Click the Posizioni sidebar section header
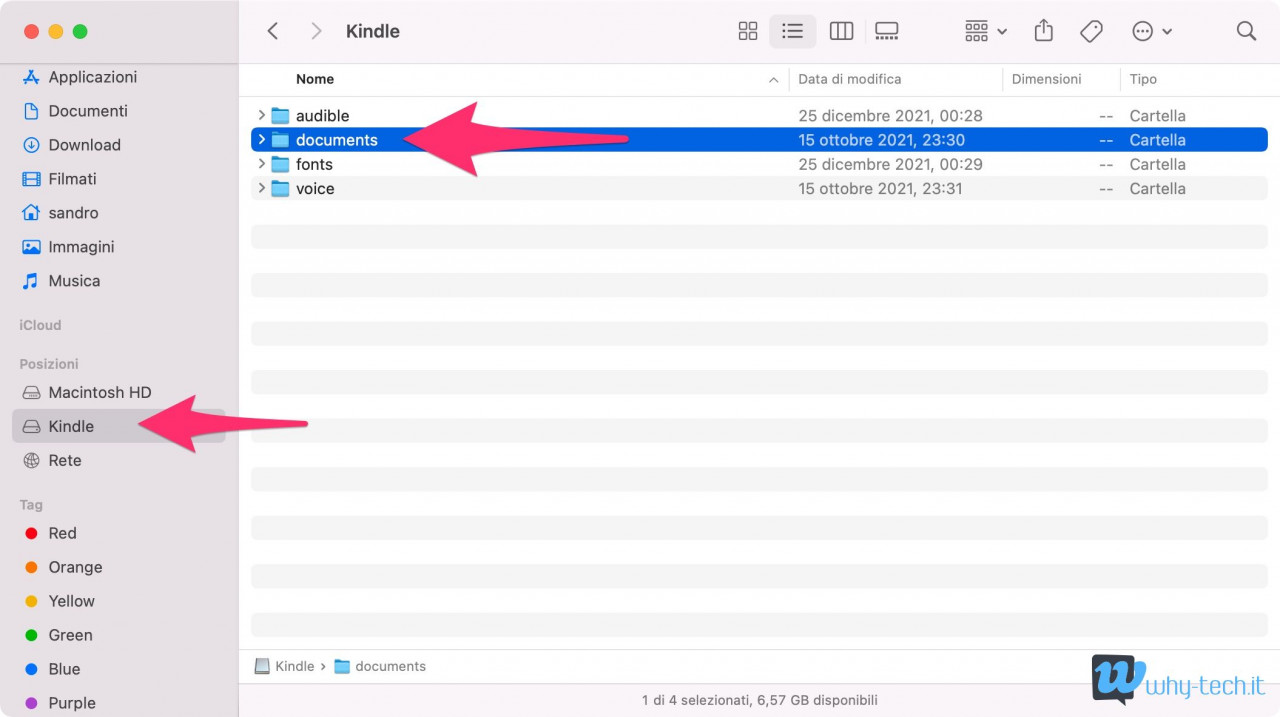 (x=49, y=364)
